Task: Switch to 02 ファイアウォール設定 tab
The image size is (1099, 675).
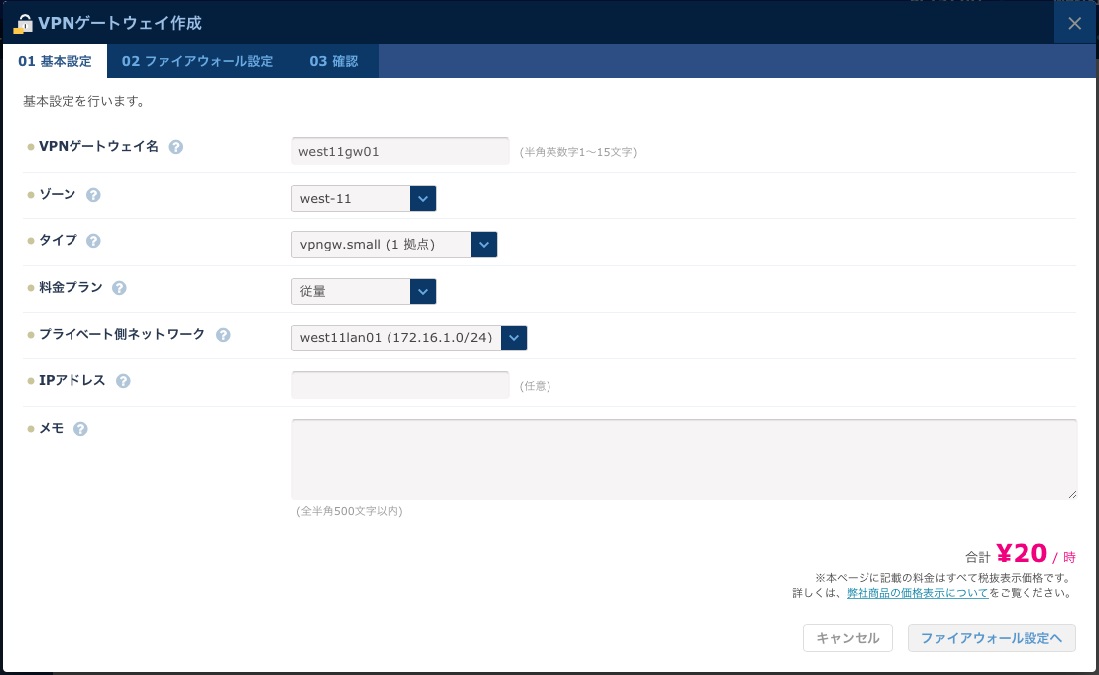Action: [197, 61]
